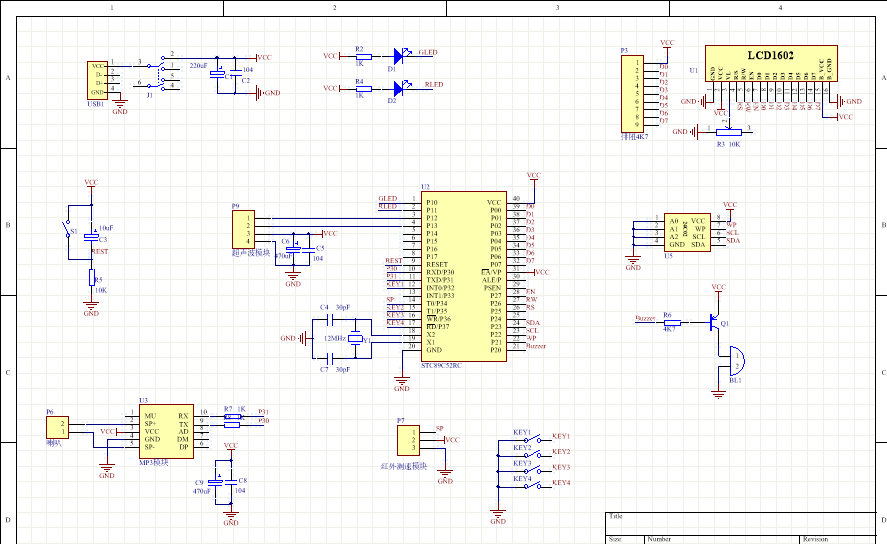This screenshot has height=544, width=887.
Task: Select the KEY1 pushbutton switch symbol
Action: coord(532,439)
